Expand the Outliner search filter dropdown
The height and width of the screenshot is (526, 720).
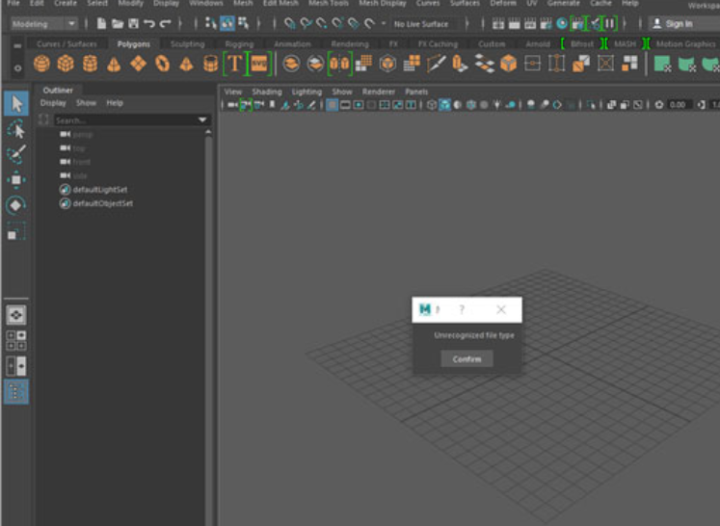tap(203, 120)
